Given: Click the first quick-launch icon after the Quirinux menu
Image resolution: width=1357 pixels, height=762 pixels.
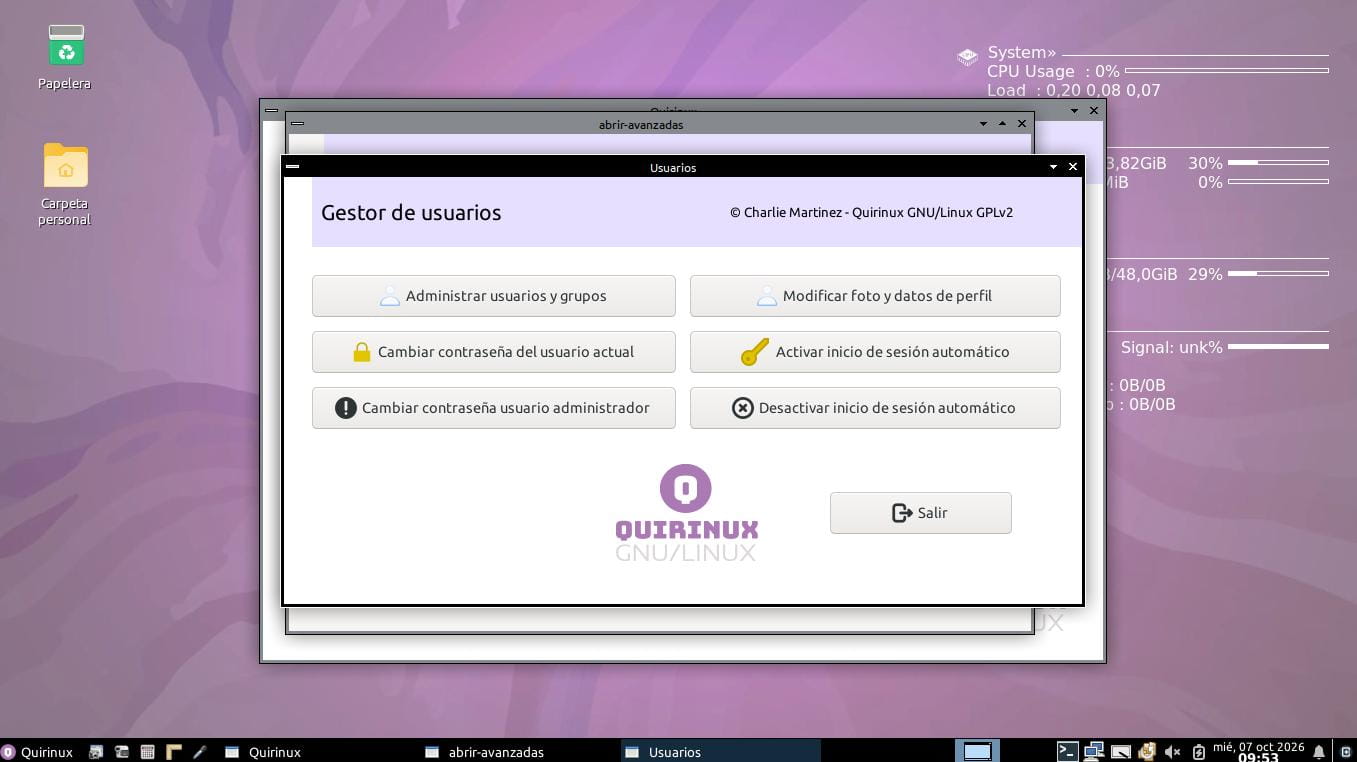Looking at the screenshot, I should pyautogui.click(x=96, y=752).
